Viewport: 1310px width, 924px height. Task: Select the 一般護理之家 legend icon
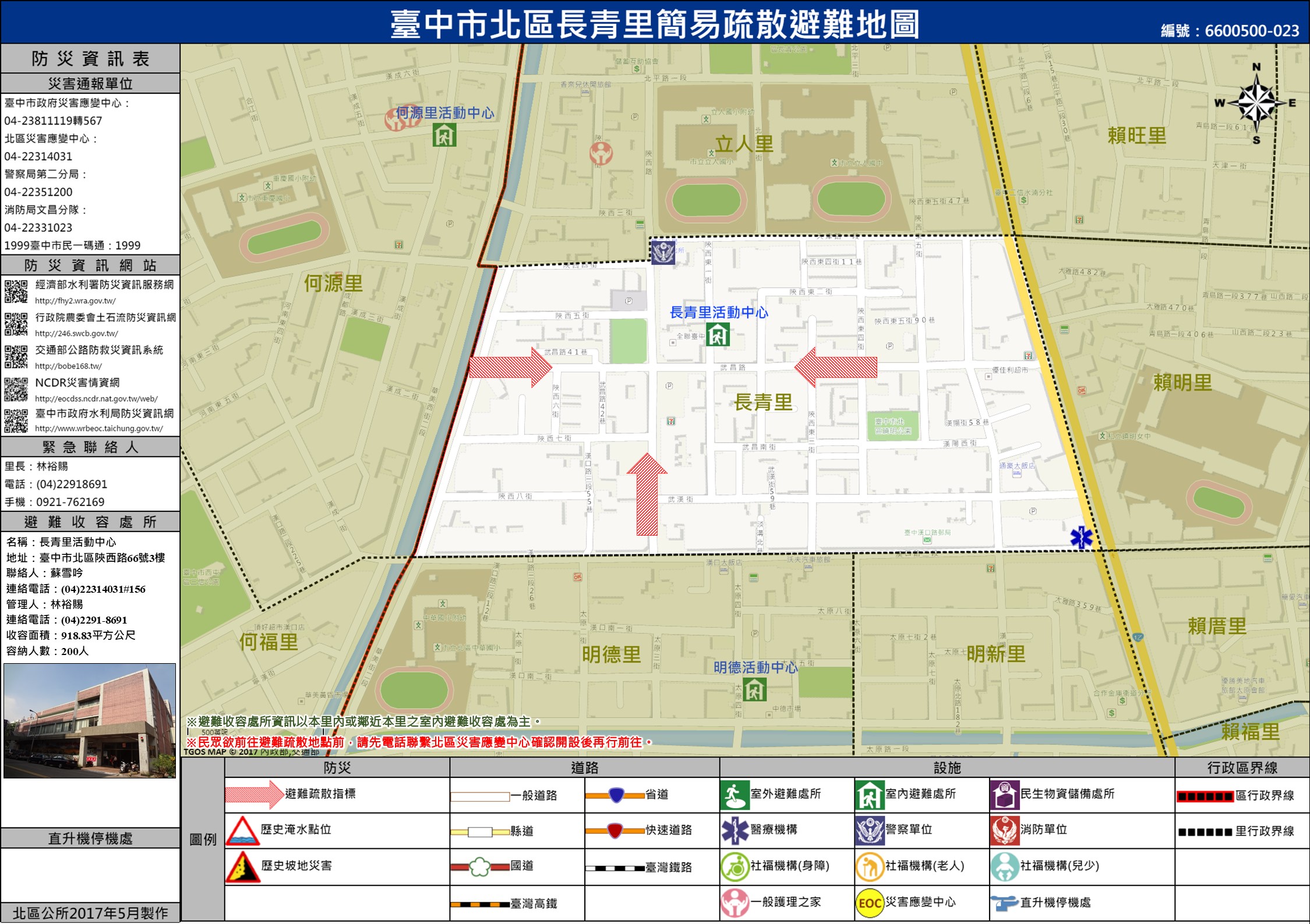click(x=735, y=902)
